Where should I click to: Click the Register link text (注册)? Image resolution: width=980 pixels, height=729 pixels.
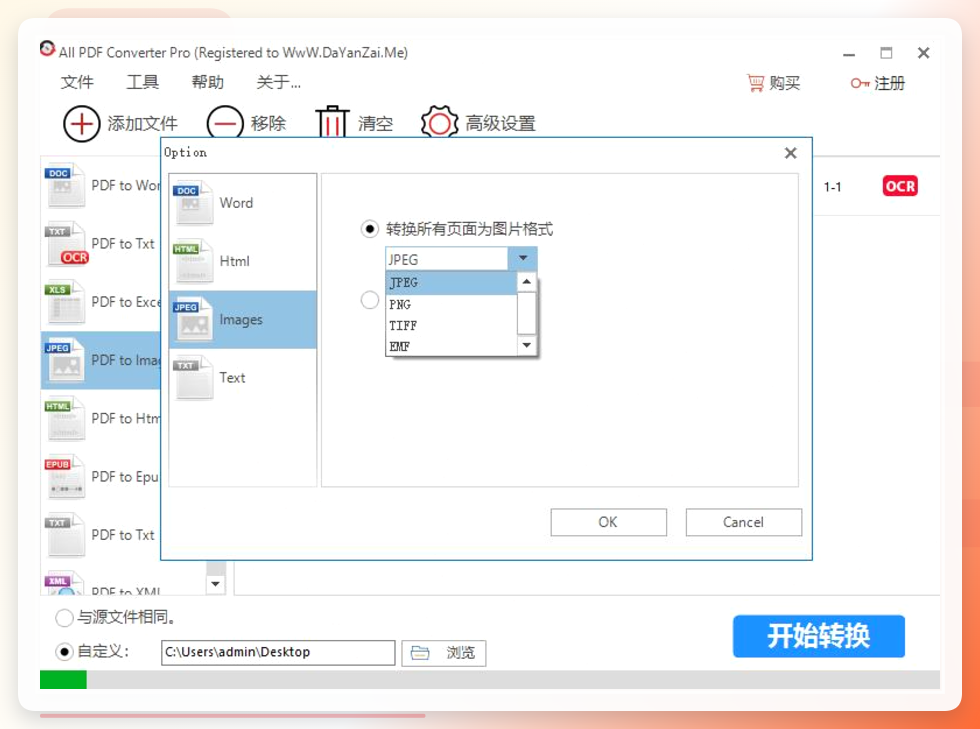[889, 83]
